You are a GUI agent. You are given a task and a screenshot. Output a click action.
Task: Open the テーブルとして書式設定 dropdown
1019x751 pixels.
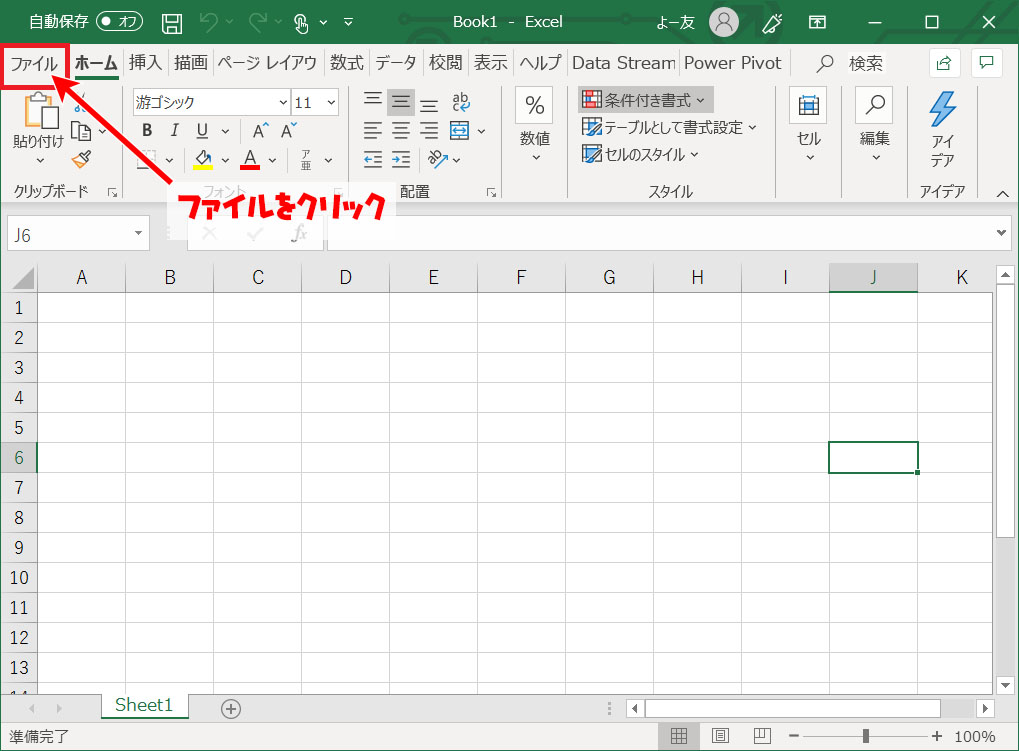(669, 127)
